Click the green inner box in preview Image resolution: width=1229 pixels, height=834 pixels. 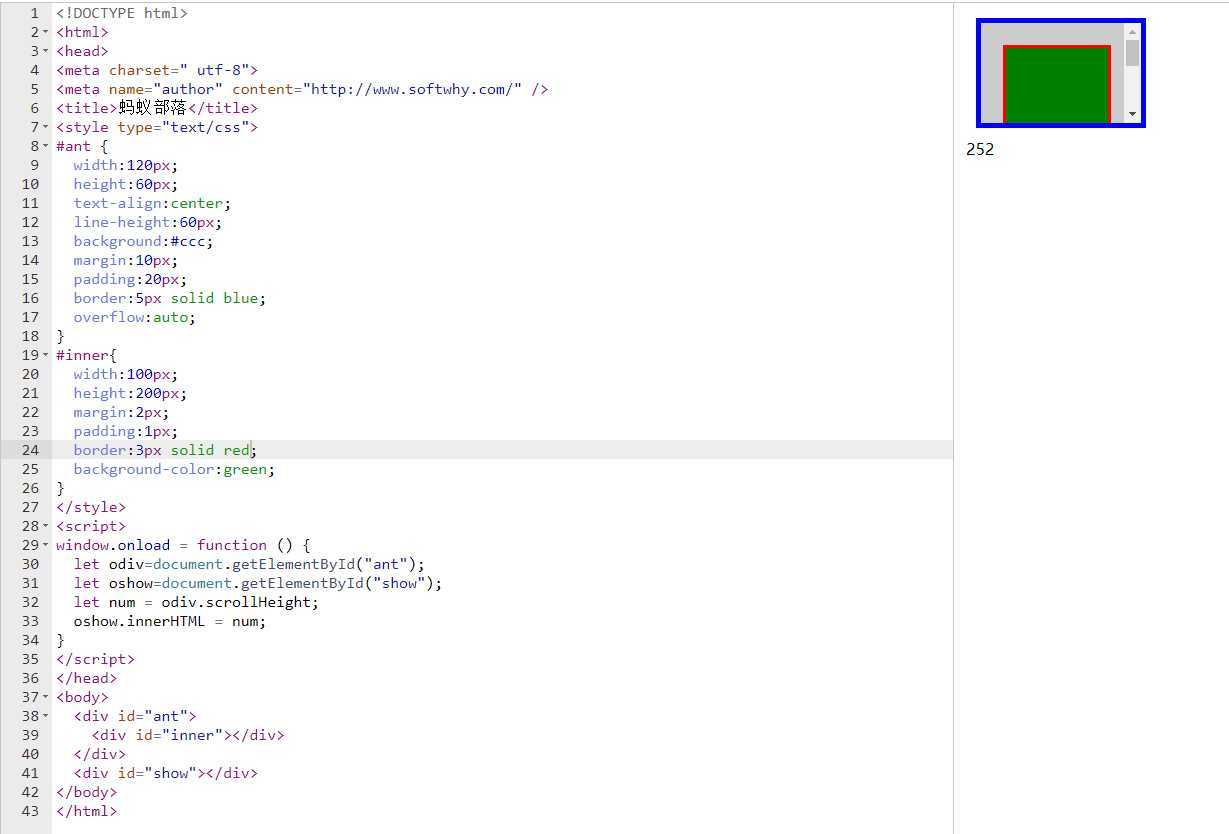click(1057, 86)
